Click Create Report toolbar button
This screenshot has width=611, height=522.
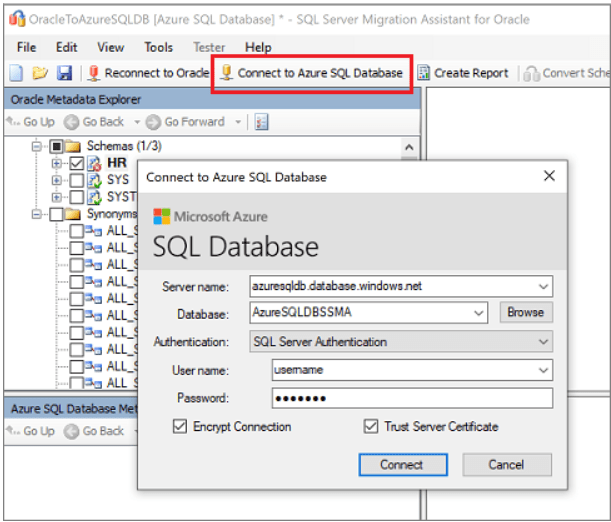tap(462, 73)
